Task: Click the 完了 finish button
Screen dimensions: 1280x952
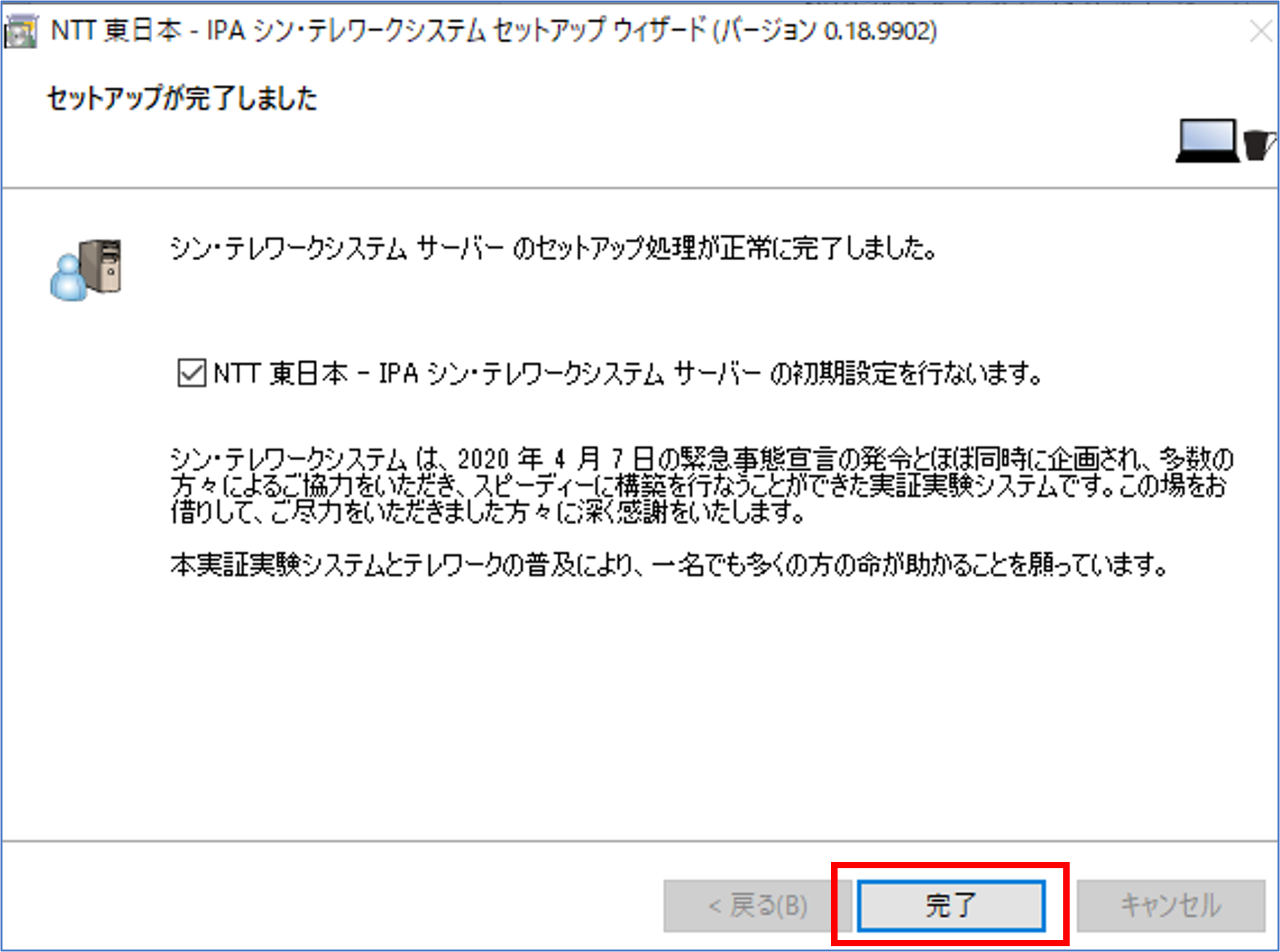Action: tap(951, 905)
